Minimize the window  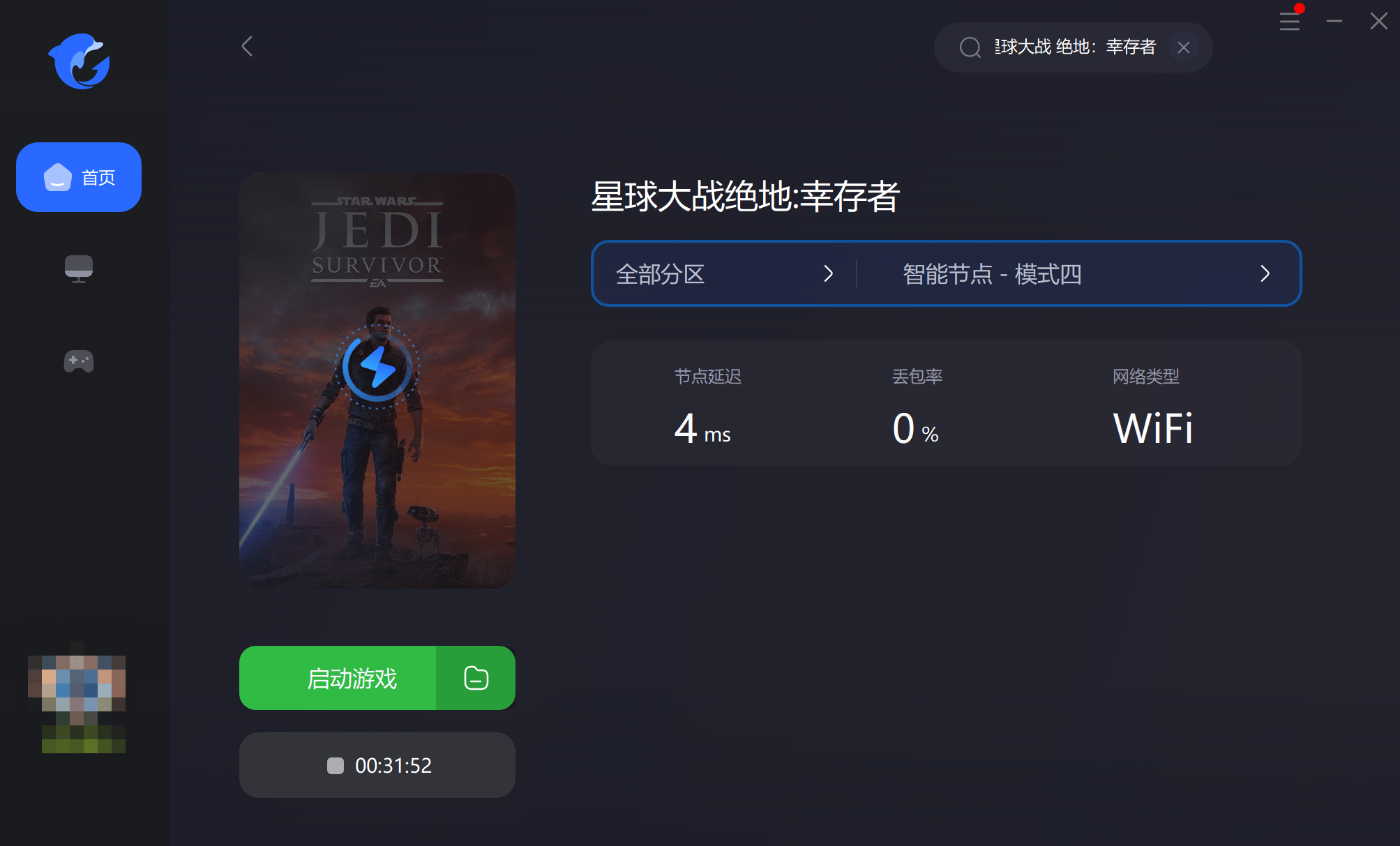[1334, 22]
